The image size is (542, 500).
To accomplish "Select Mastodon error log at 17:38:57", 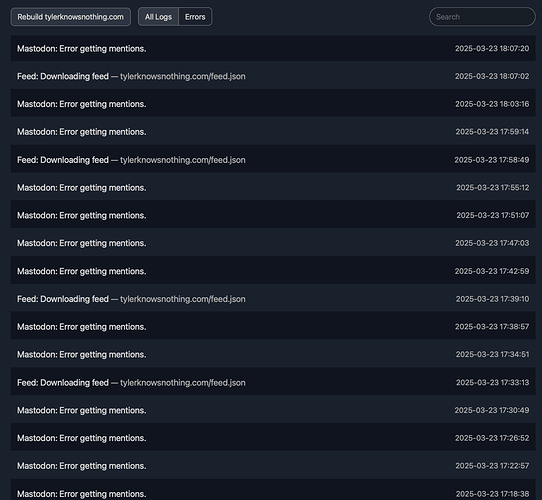I will 273,327.
